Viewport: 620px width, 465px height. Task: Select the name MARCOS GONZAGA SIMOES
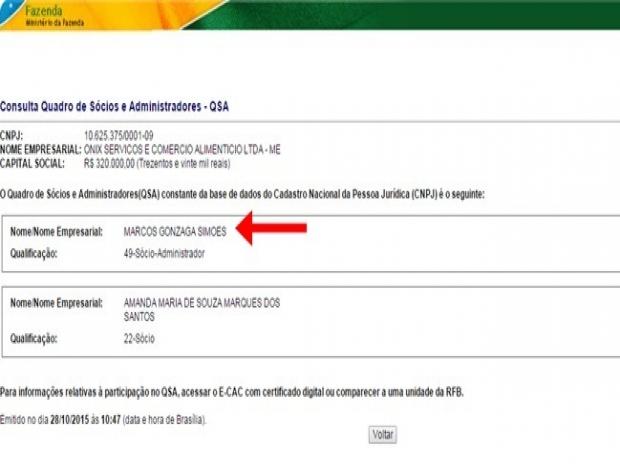175,231
